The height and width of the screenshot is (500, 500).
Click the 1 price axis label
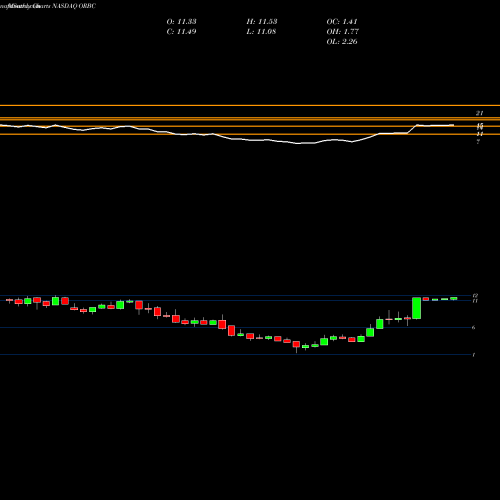coord(474,355)
